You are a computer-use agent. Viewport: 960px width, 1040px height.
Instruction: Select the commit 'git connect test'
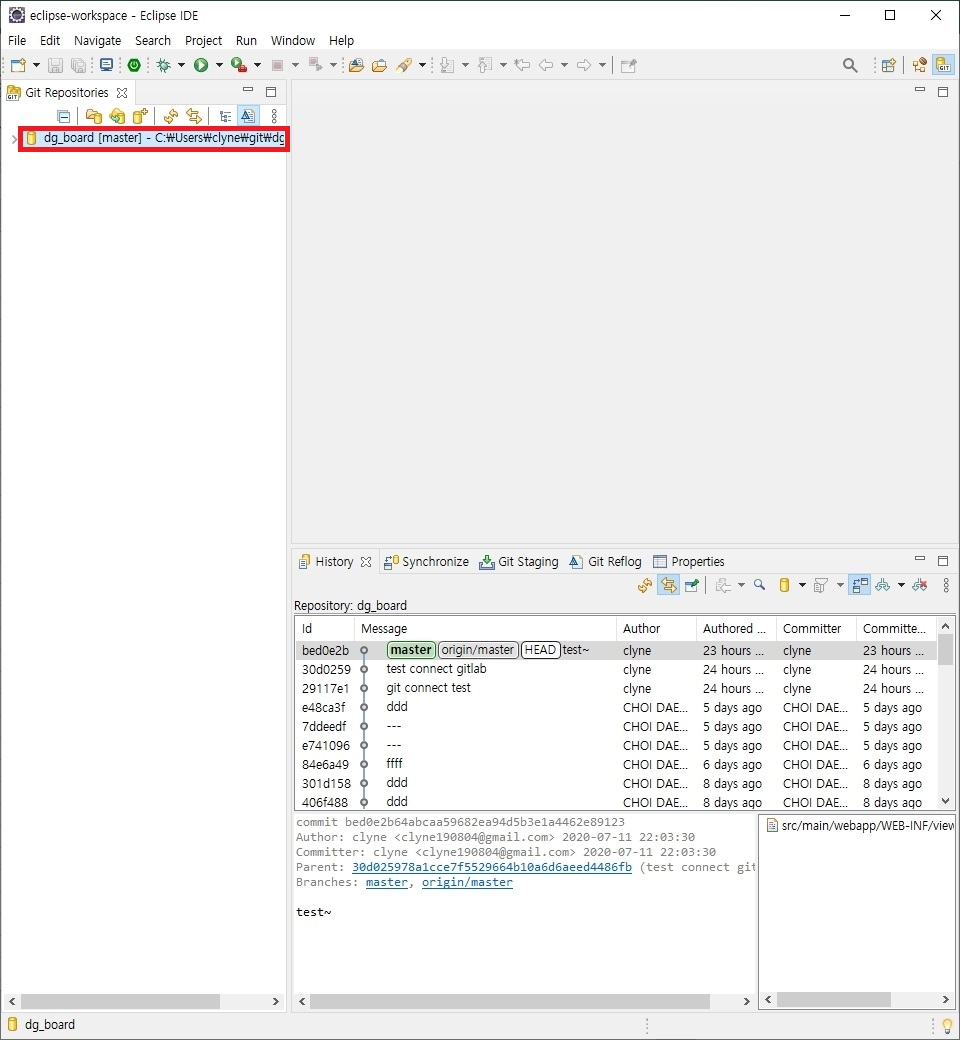(428, 688)
